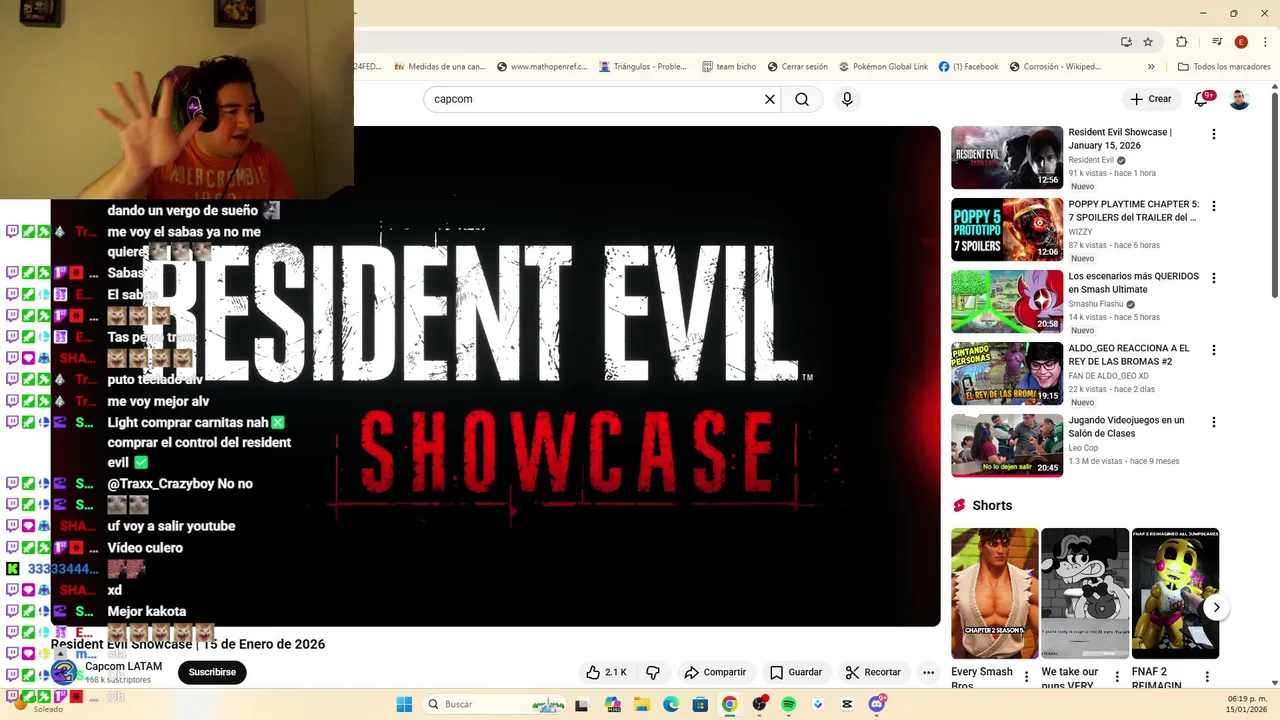Open Todos los marcadores folder
Viewport: 1280px width, 720px height.
pos(1224,67)
